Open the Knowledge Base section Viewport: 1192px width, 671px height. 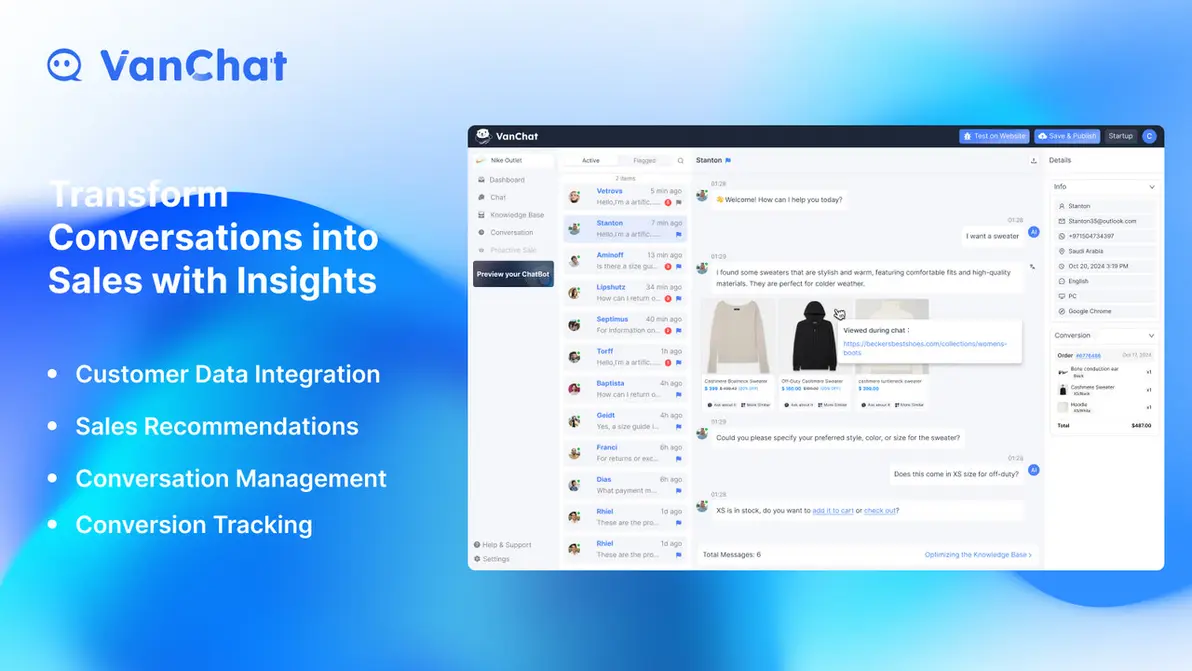point(517,215)
